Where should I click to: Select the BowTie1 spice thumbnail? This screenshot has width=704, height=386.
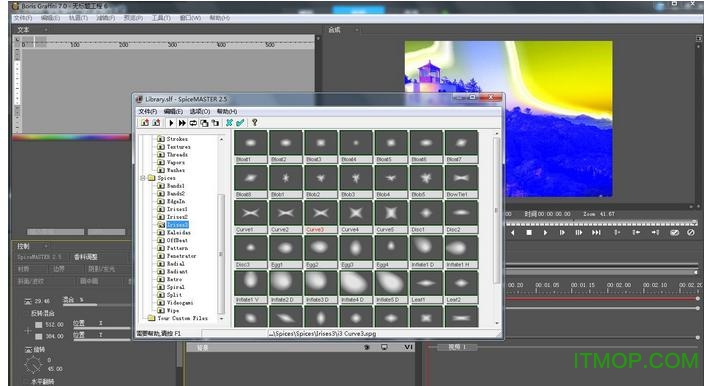click(461, 182)
